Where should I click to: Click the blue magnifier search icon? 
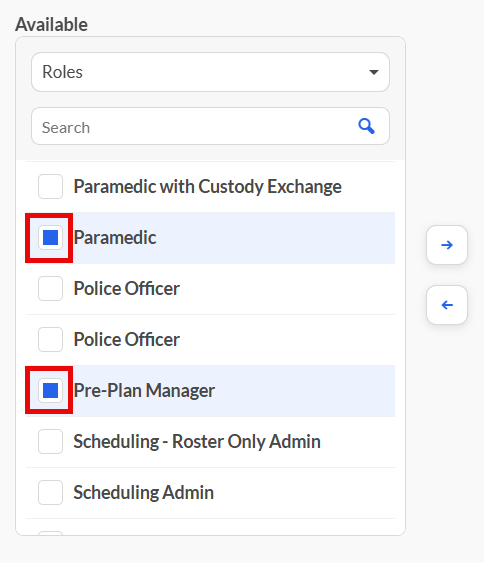[366, 126]
